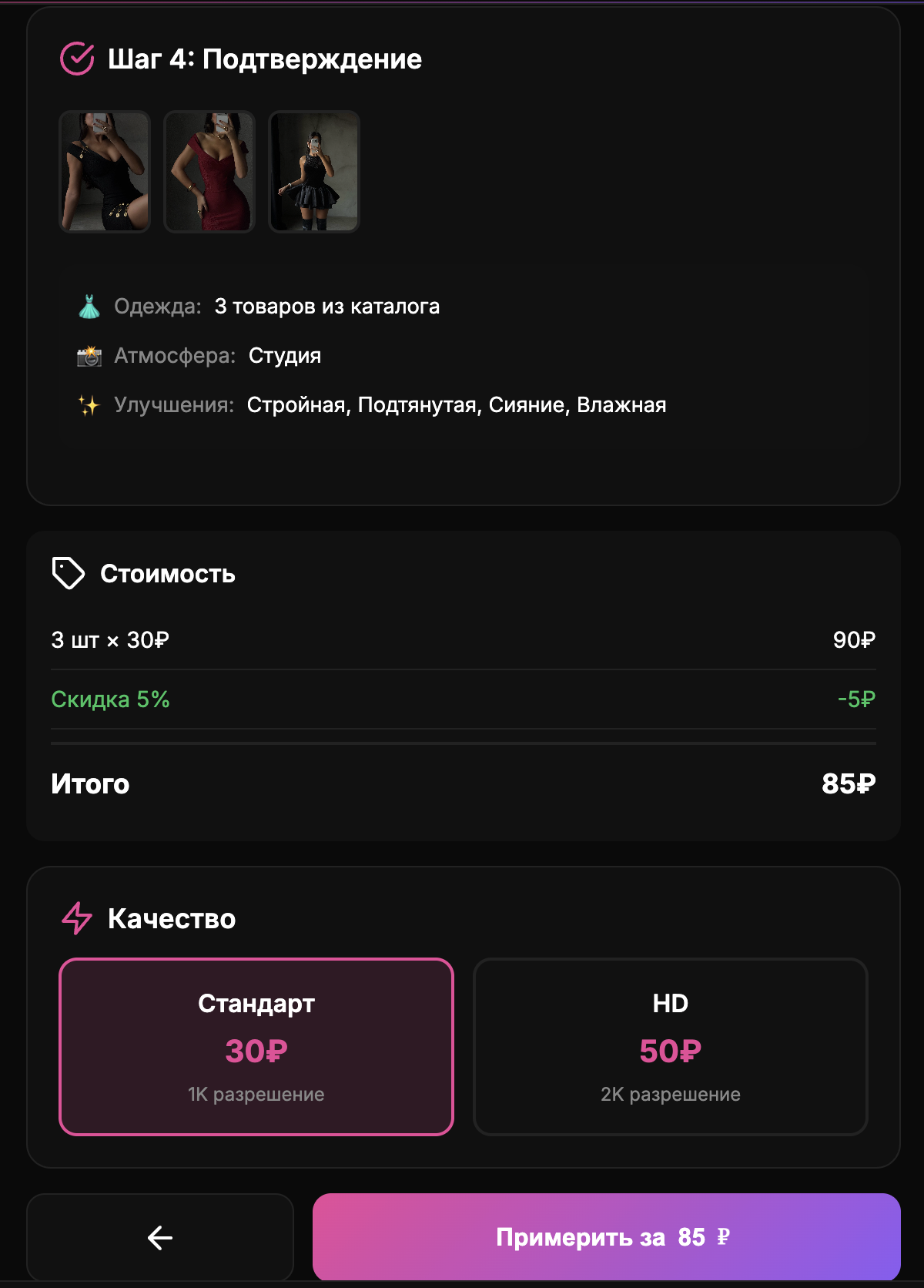
Task: Click the pink checkmark icon beside Шаг 4
Action: pyautogui.click(x=77, y=59)
